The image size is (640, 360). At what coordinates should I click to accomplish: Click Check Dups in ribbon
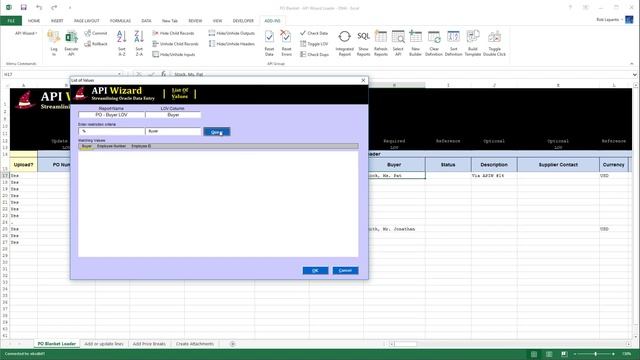coord(314,54)
